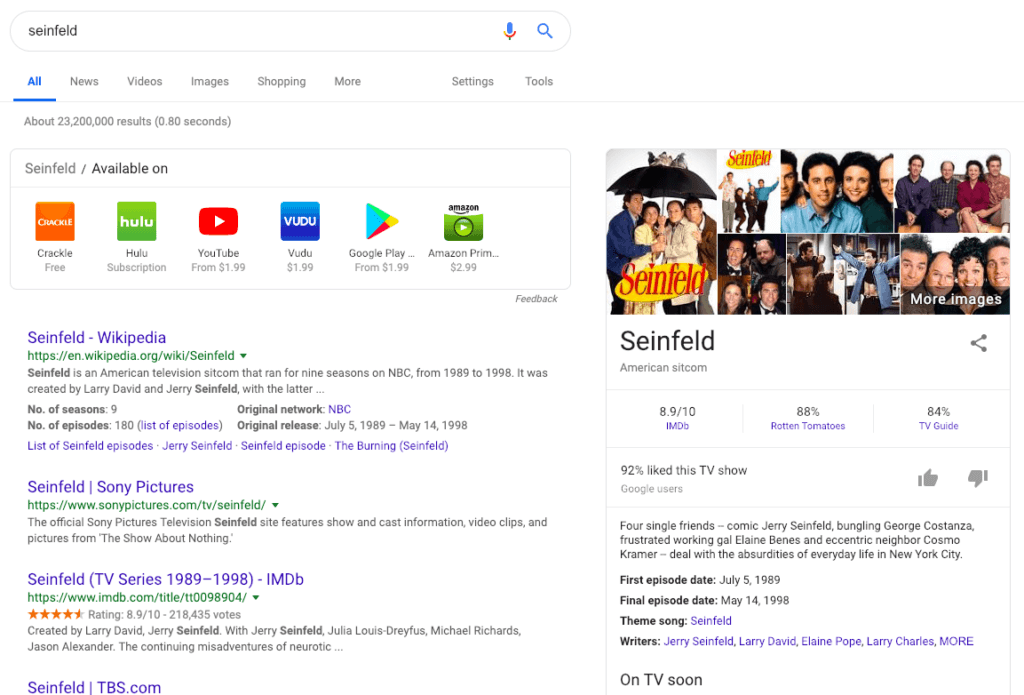This screenshot has height=695, width=1024.
Task: Toggle thumbs down for this TV show
Action: coord(978,478)
